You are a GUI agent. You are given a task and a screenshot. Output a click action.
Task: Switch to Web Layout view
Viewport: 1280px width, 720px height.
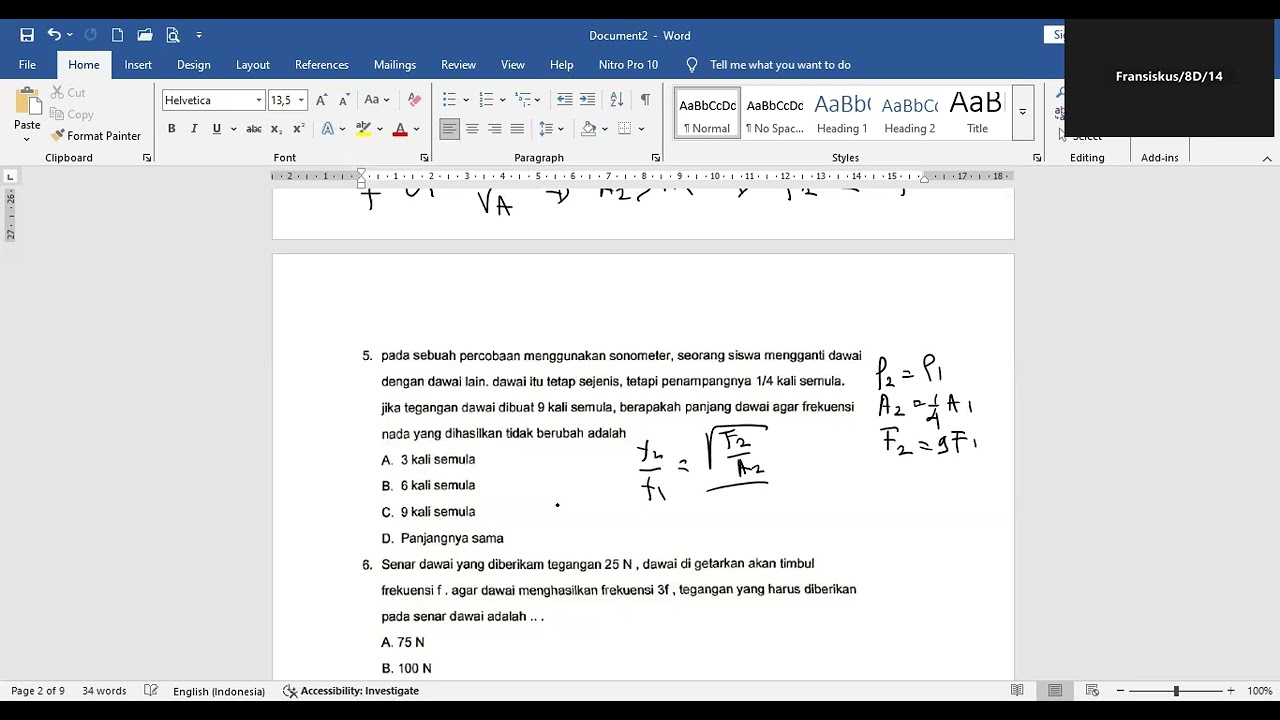click(1092, 691)
